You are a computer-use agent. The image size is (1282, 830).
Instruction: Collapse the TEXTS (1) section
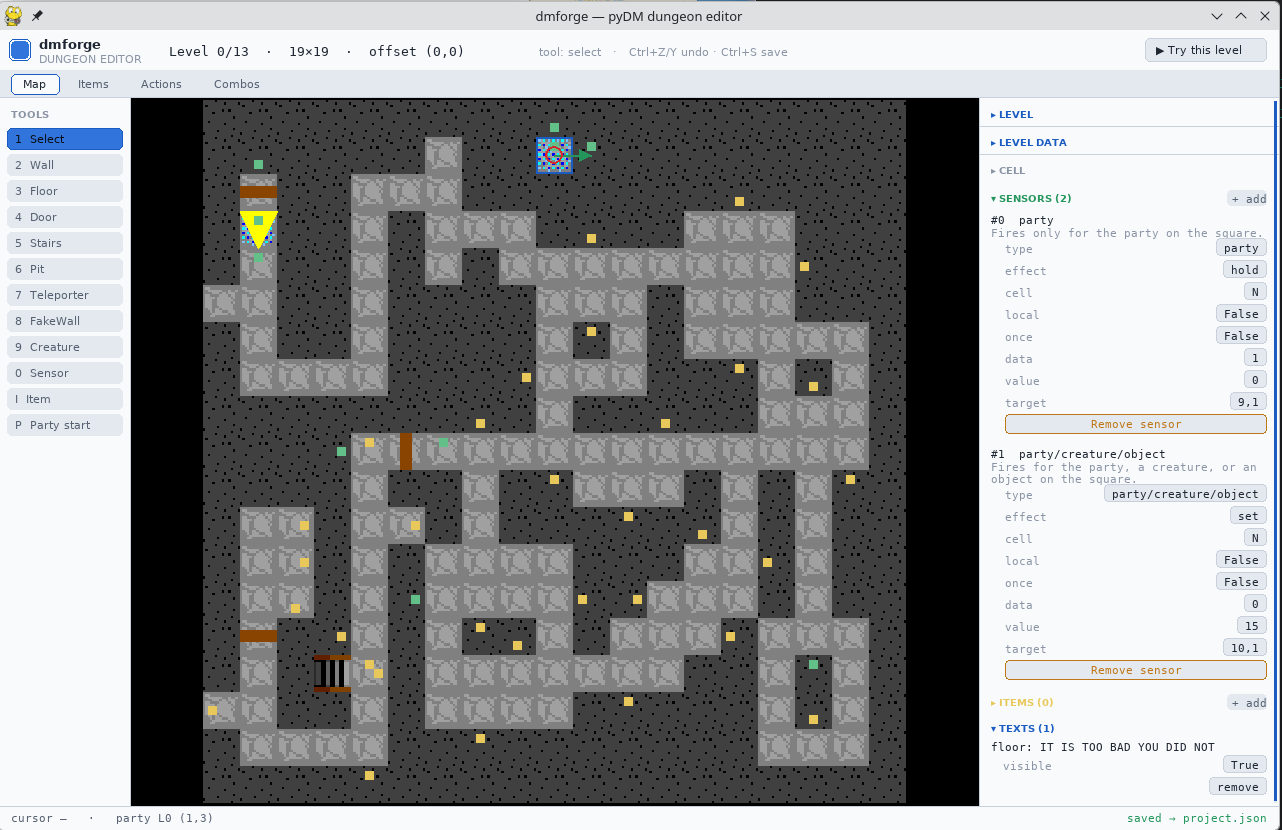[x=1022, y=729]
